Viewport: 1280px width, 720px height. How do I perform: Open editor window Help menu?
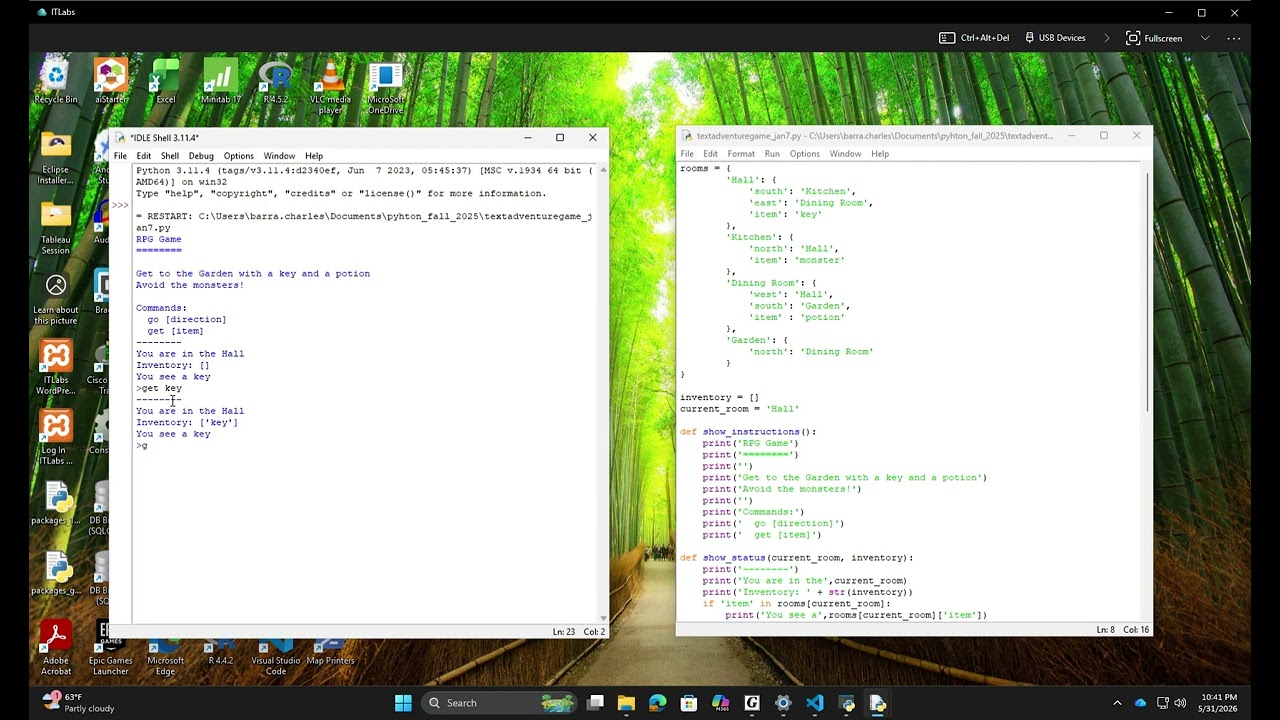tap(880, 154)
